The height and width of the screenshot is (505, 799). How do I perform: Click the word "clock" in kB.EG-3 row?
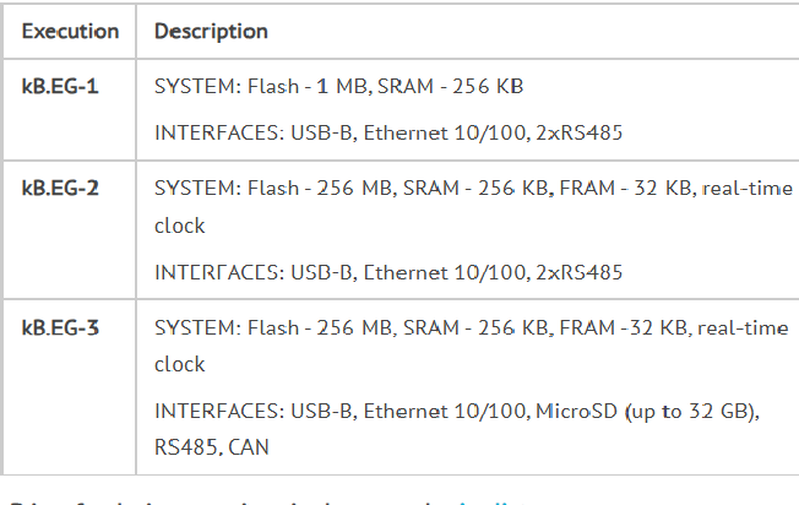point(179,364)
